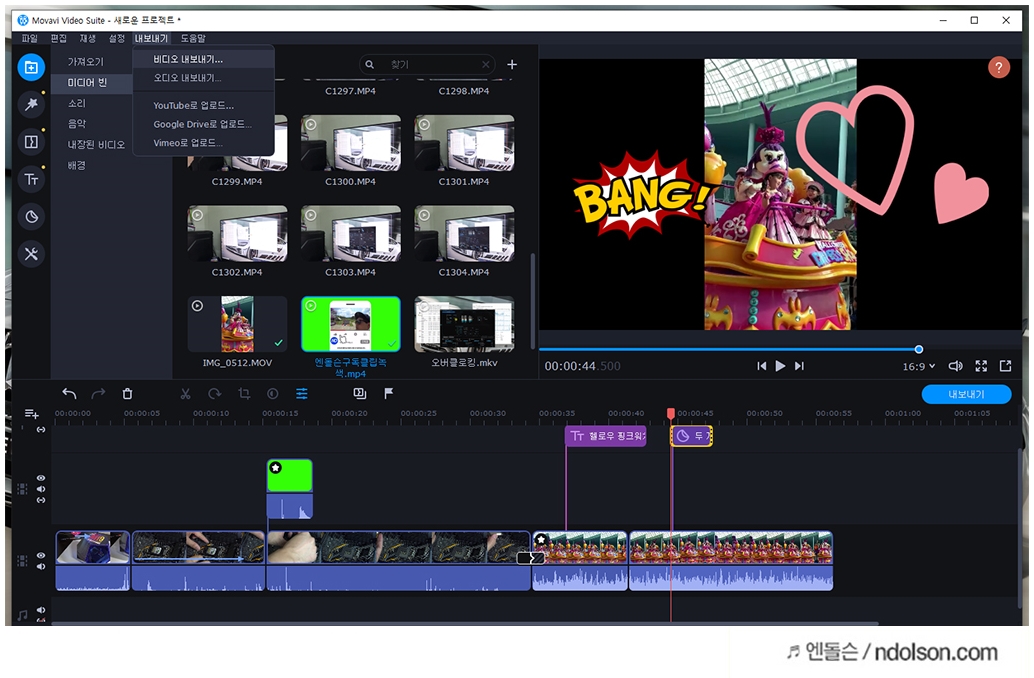Open the help question mark
1034x678 pixels.
click(x=998, y=67)
